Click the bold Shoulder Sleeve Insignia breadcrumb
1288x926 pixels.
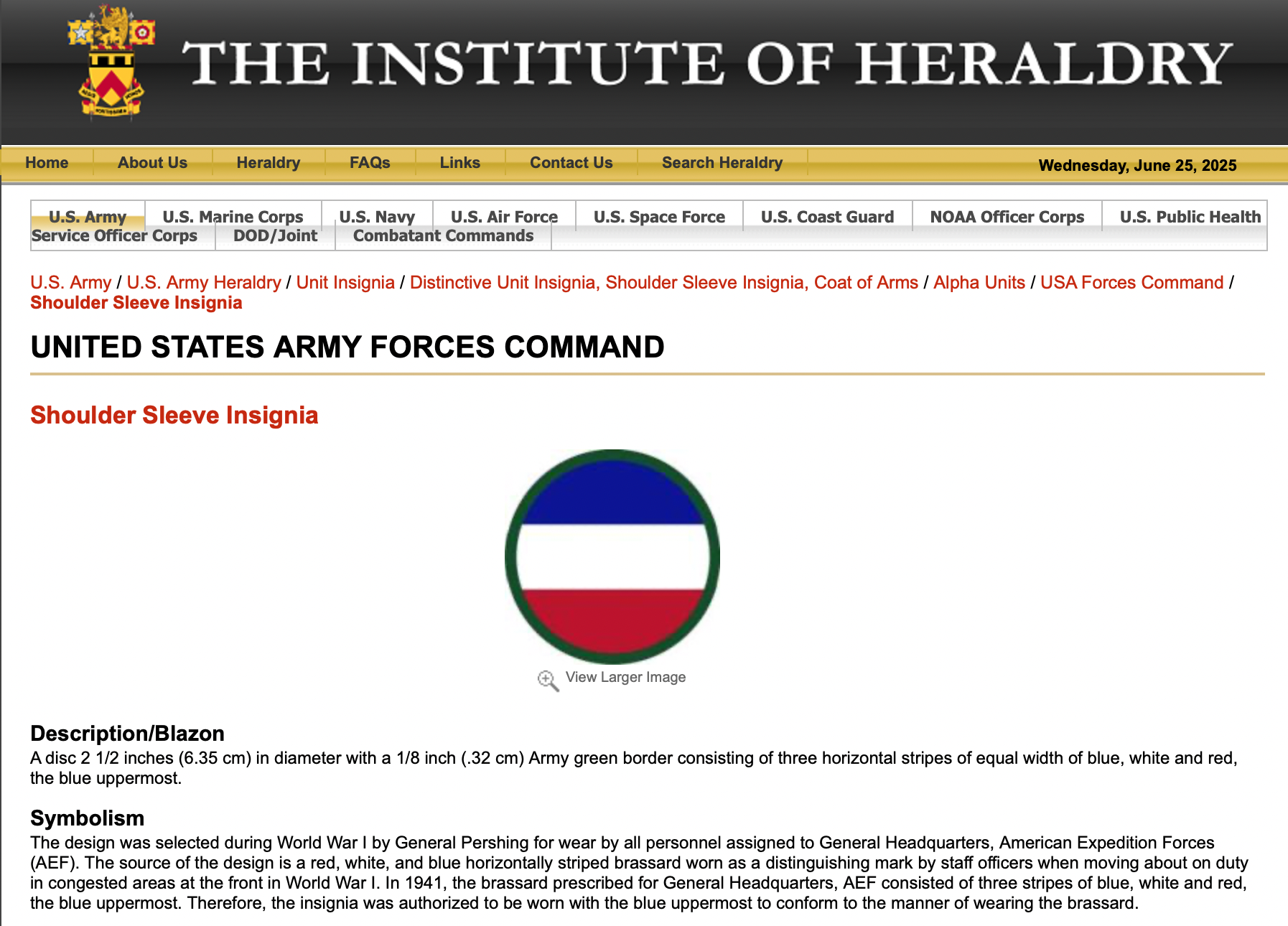tap(136, 303)
